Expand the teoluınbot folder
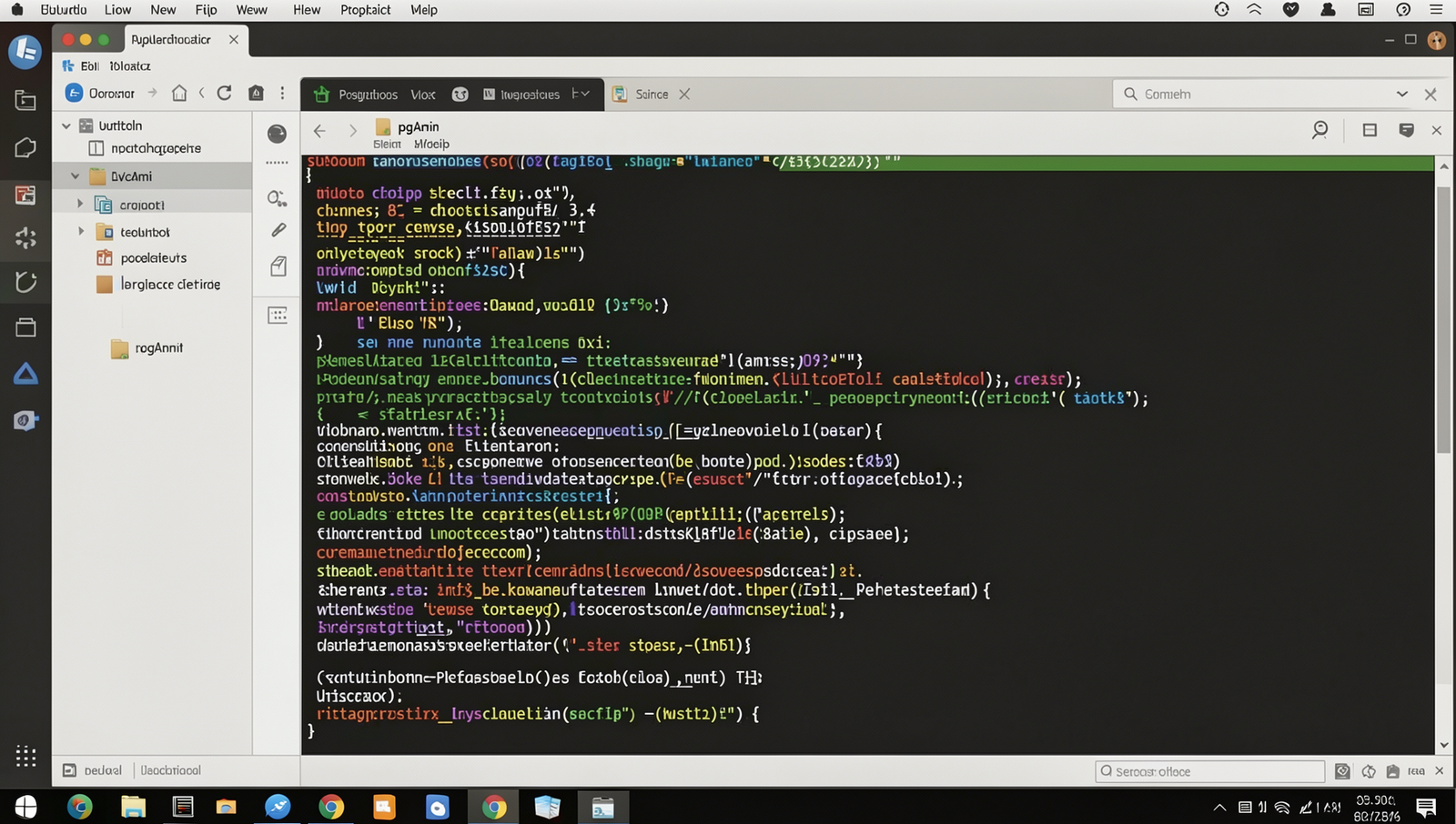 point(81,231)
